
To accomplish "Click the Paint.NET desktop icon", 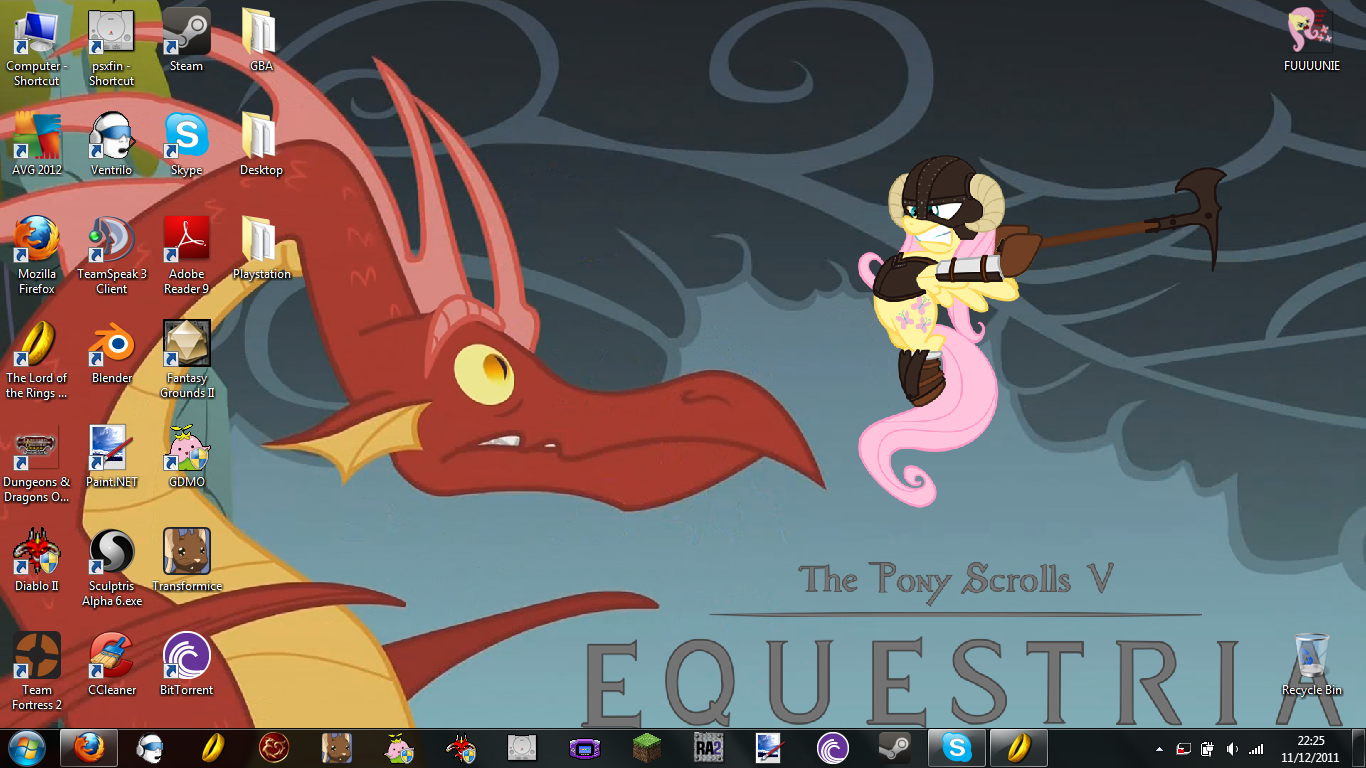I will click(x=112, y=456).
